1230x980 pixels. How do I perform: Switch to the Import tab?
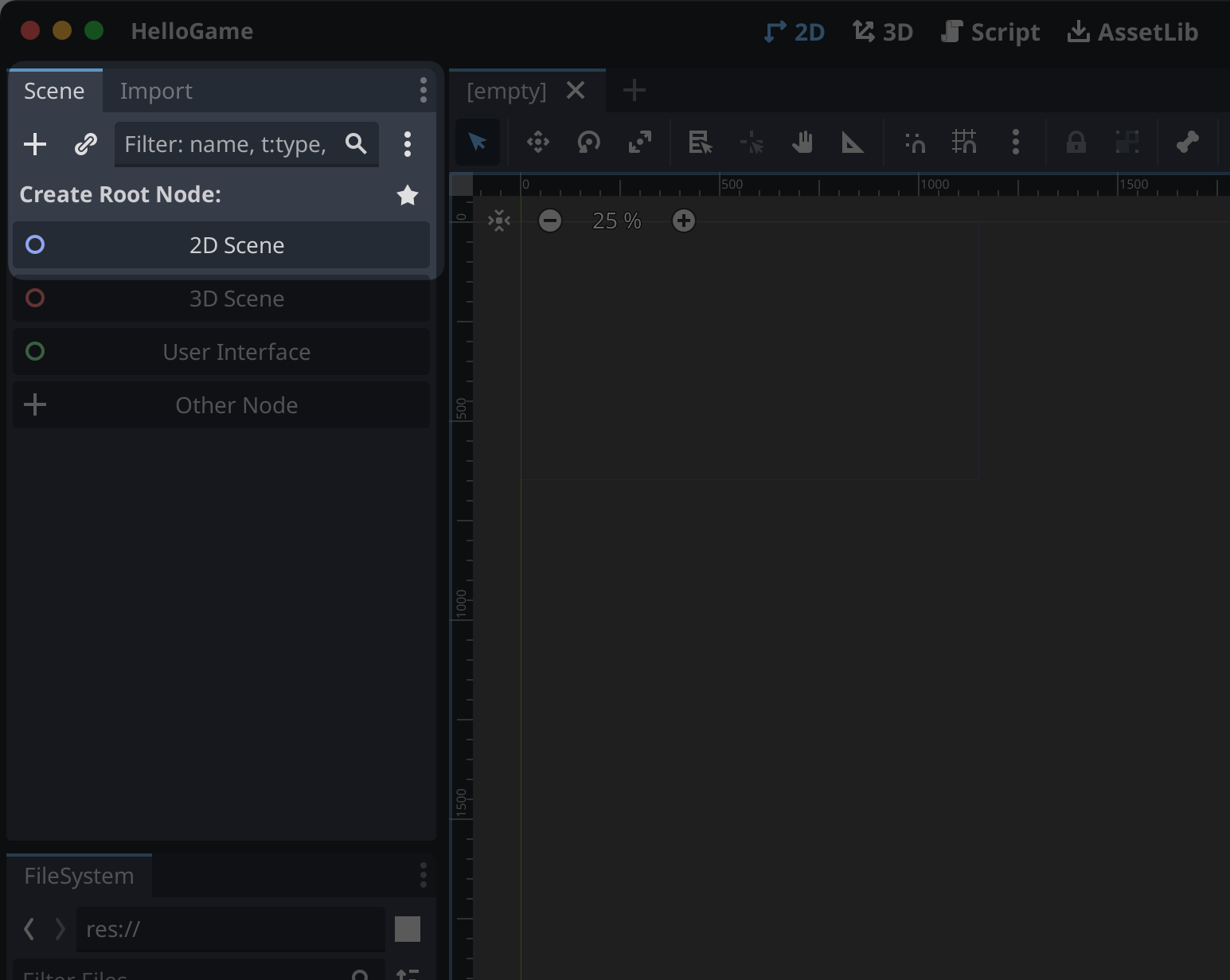(156, 91)
